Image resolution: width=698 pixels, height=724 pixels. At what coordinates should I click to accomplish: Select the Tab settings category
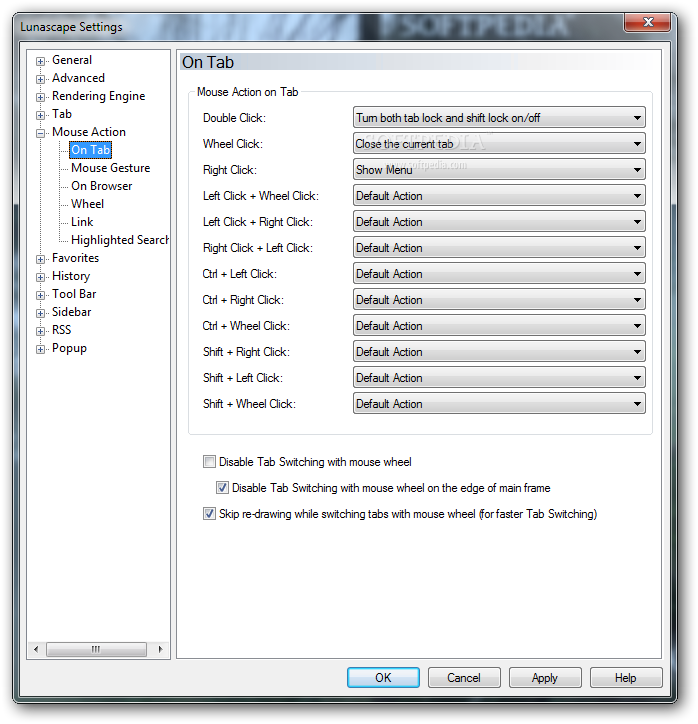pyautogui.click(x=62, y=114)
